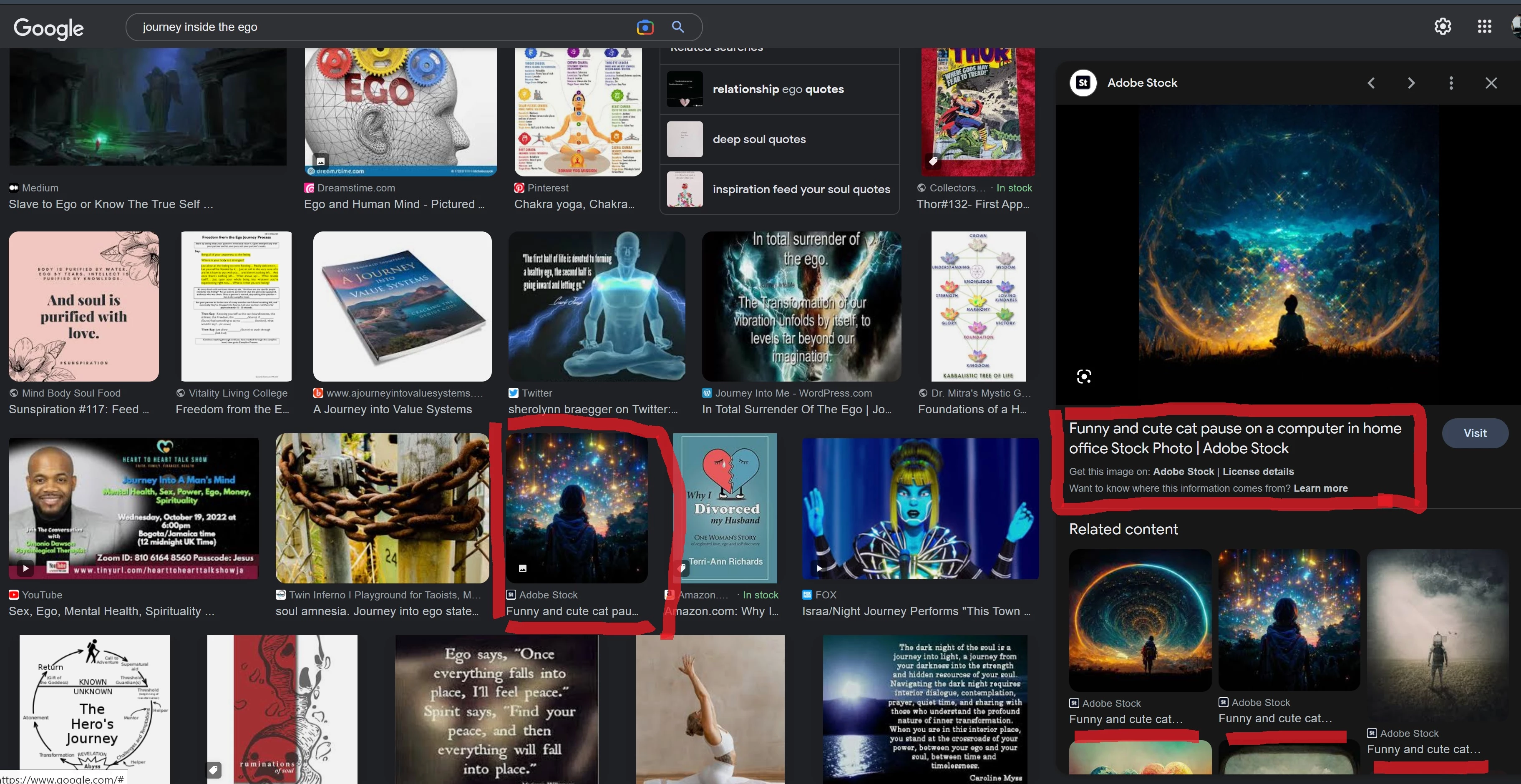Click the magnifying glass search button

pos(678,27)
